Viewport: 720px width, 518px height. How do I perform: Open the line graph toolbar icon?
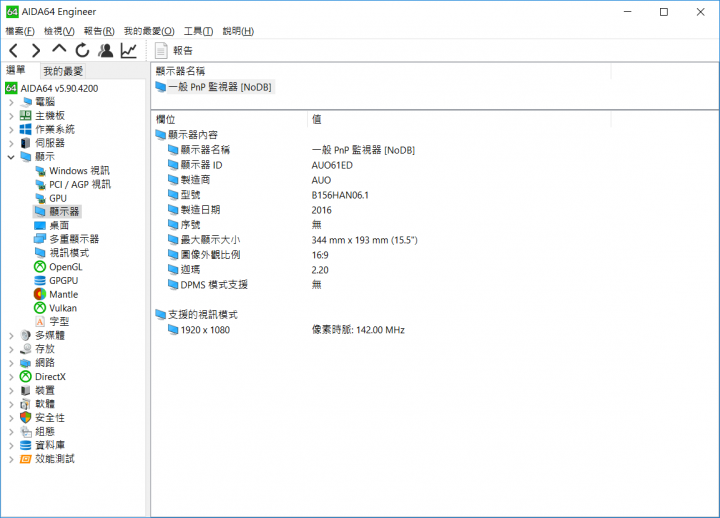(x=129, y=51)
